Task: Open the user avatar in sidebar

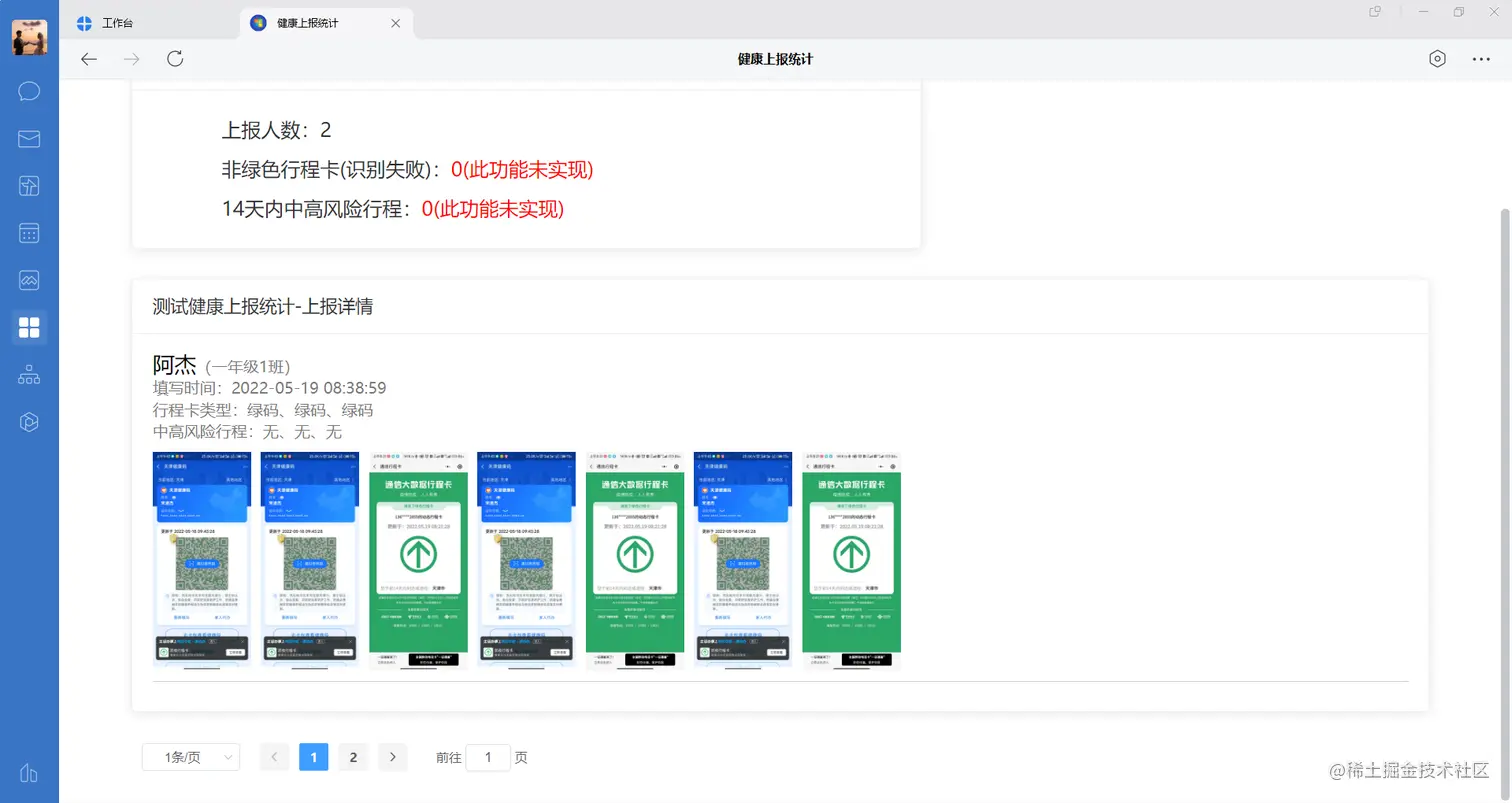Action: click(29, 38)
